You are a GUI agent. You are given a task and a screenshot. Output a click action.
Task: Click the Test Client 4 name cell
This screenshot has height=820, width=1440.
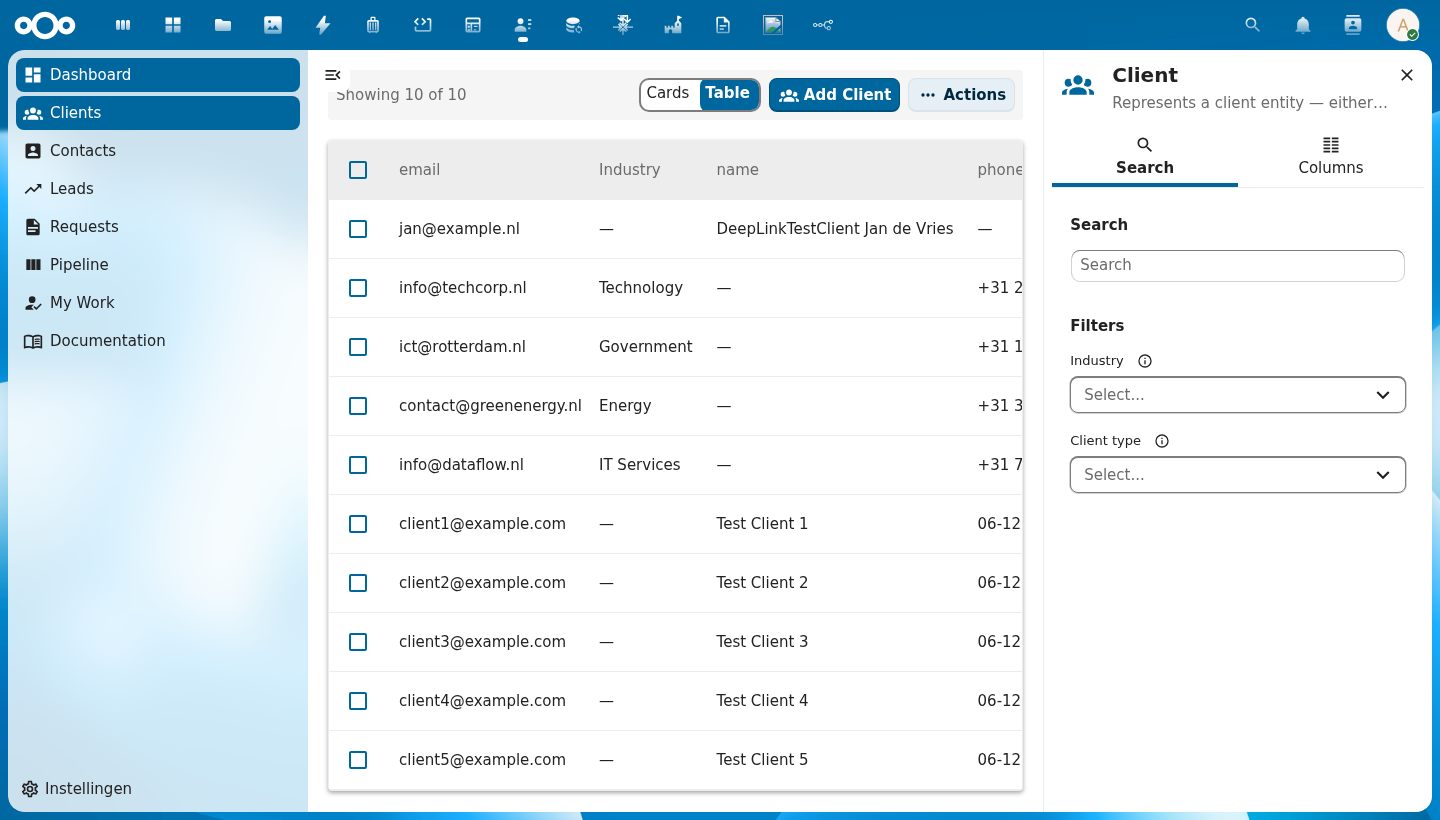click(762, 701)
